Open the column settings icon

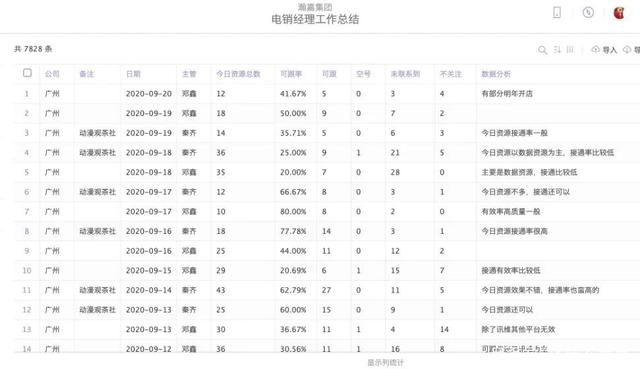570,49
